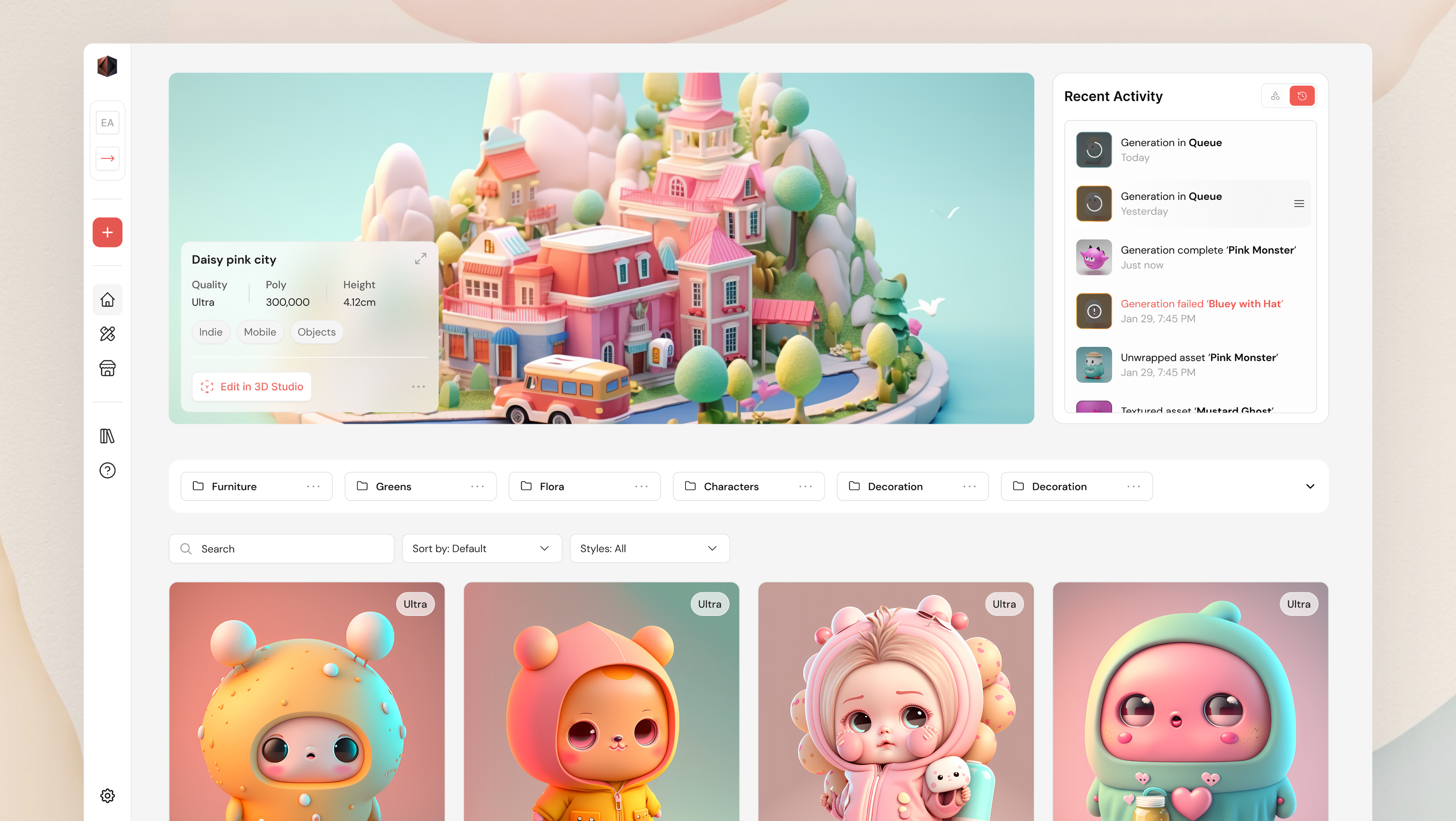This screenshot has height=821, width=1456.
Task: Open the marketplace store sidebar icon
Action: [107, 368]
